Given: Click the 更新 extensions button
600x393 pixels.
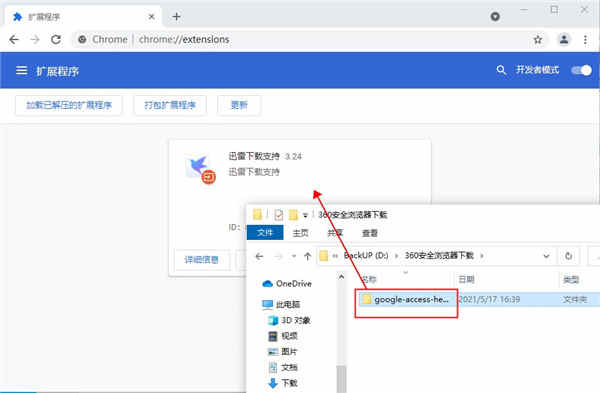Looking at the screenshot, I should click(x=239, y=105).
